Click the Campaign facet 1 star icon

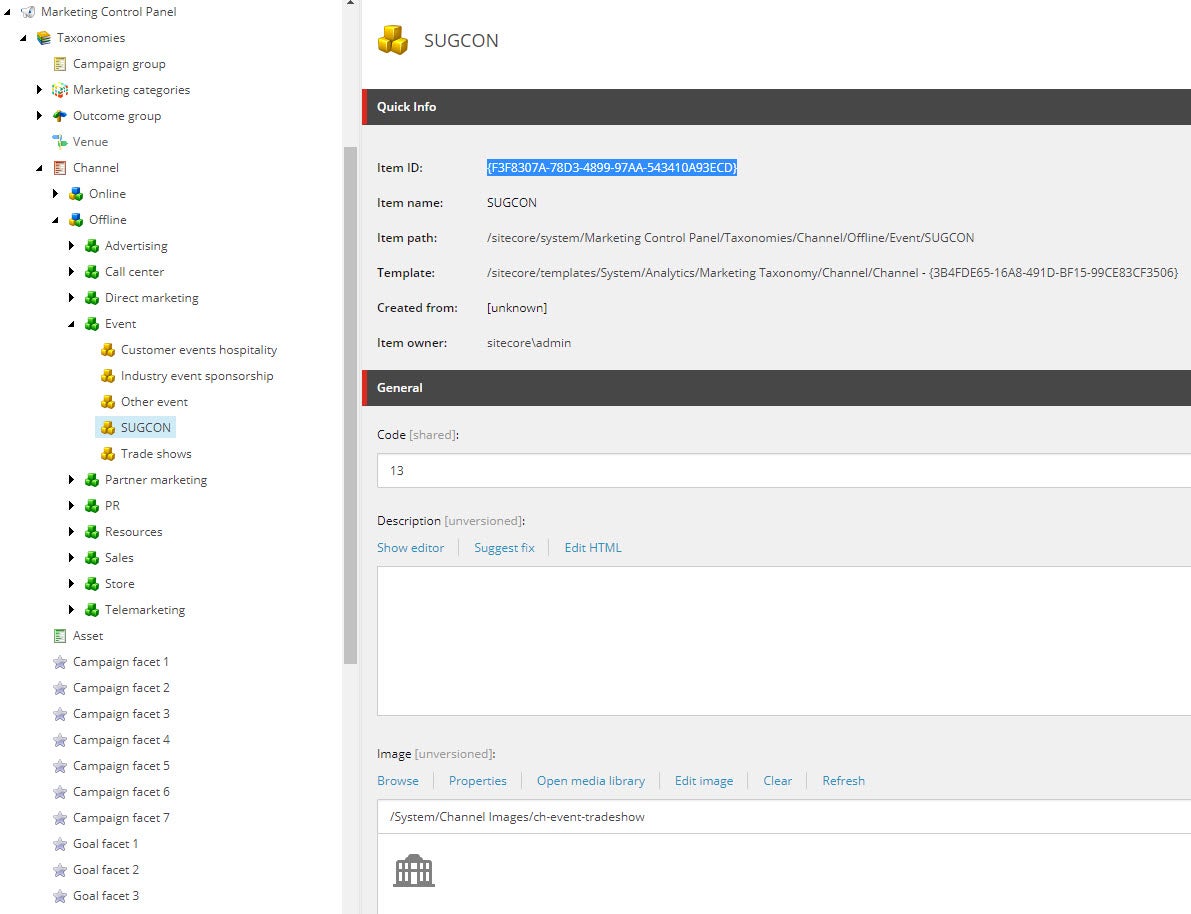coord(58,661)
